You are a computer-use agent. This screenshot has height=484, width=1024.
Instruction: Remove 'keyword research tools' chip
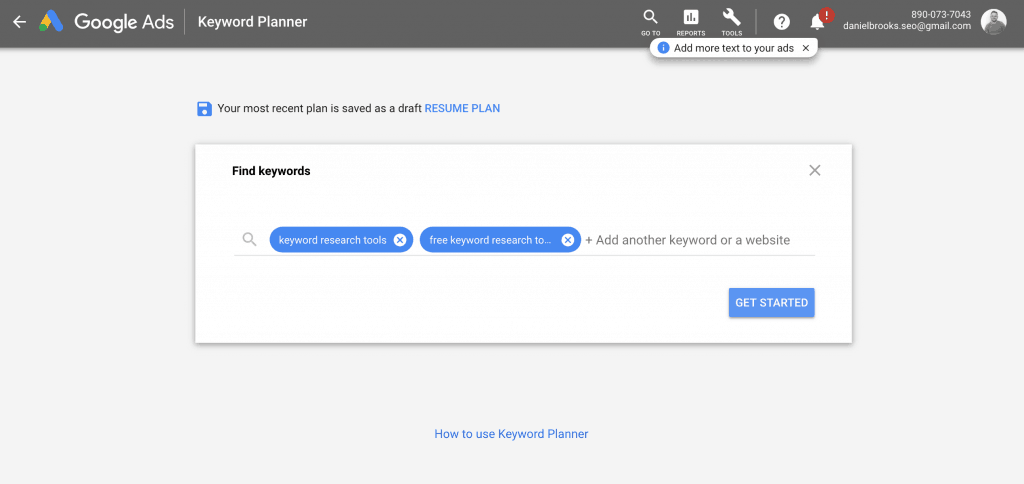(400, 240)
